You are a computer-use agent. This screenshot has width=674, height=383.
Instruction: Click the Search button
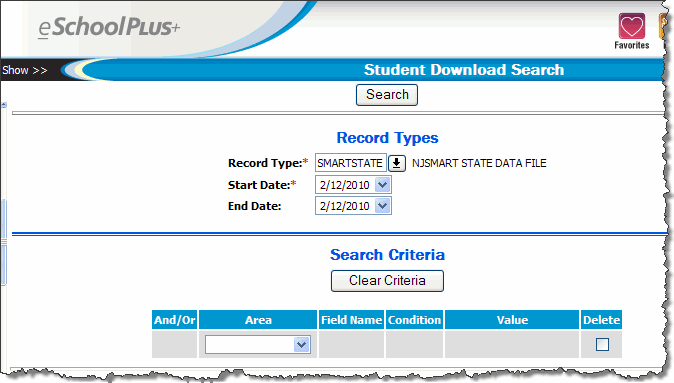pos(387,95)
